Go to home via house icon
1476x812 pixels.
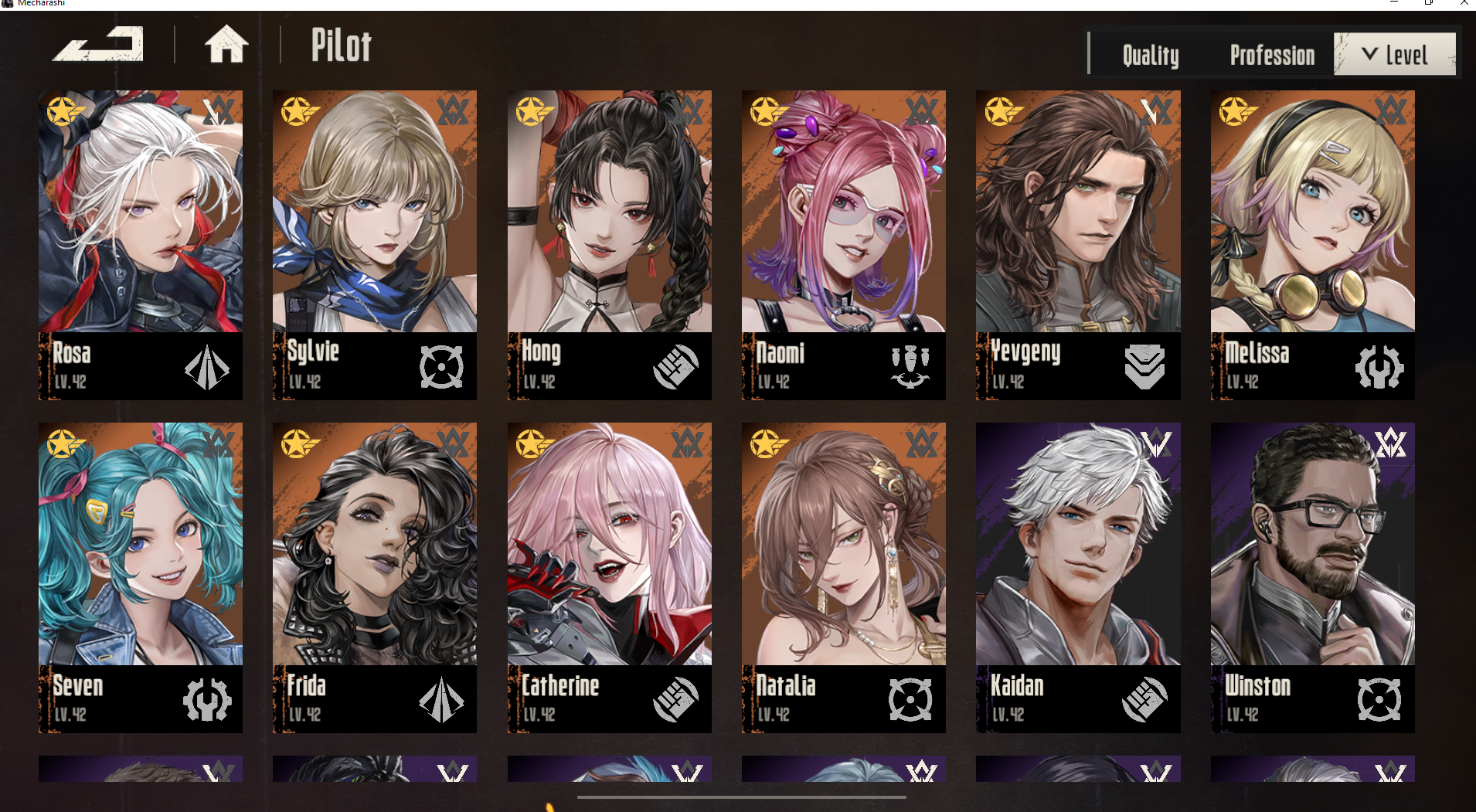click(226, 44)
